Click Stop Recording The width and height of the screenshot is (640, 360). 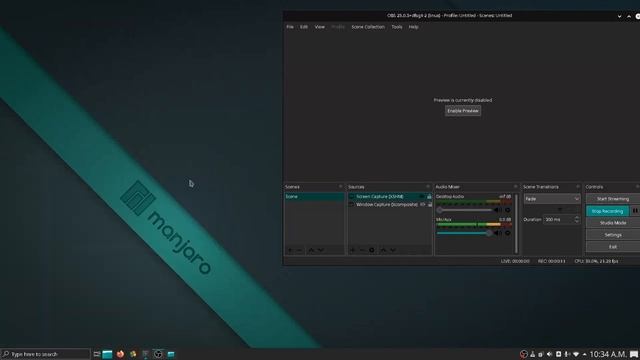pos(607,211)
